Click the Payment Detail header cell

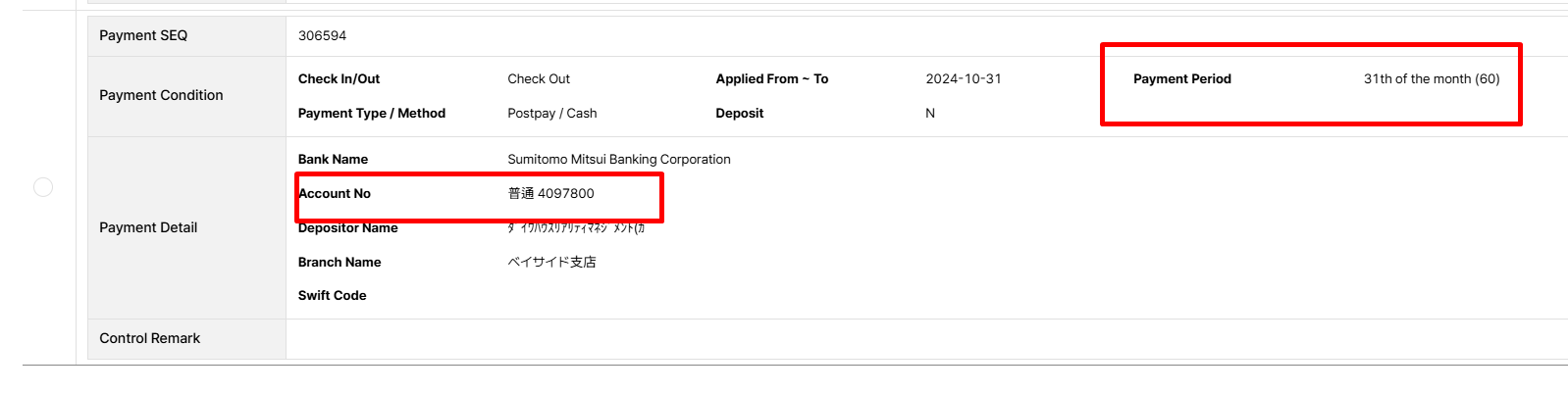coord(148,227)
